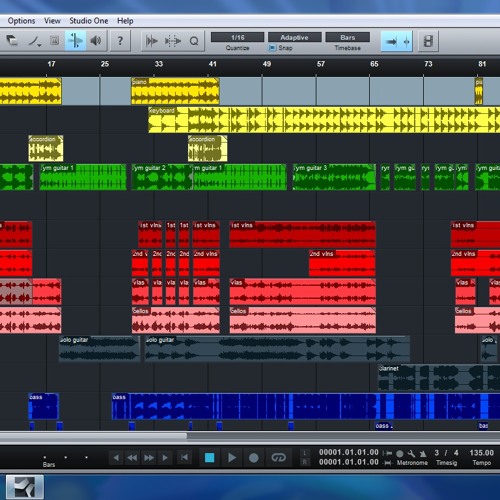Toggle cursor follows edit position button
Screen dimensions: 500x500
pos(406,42)
